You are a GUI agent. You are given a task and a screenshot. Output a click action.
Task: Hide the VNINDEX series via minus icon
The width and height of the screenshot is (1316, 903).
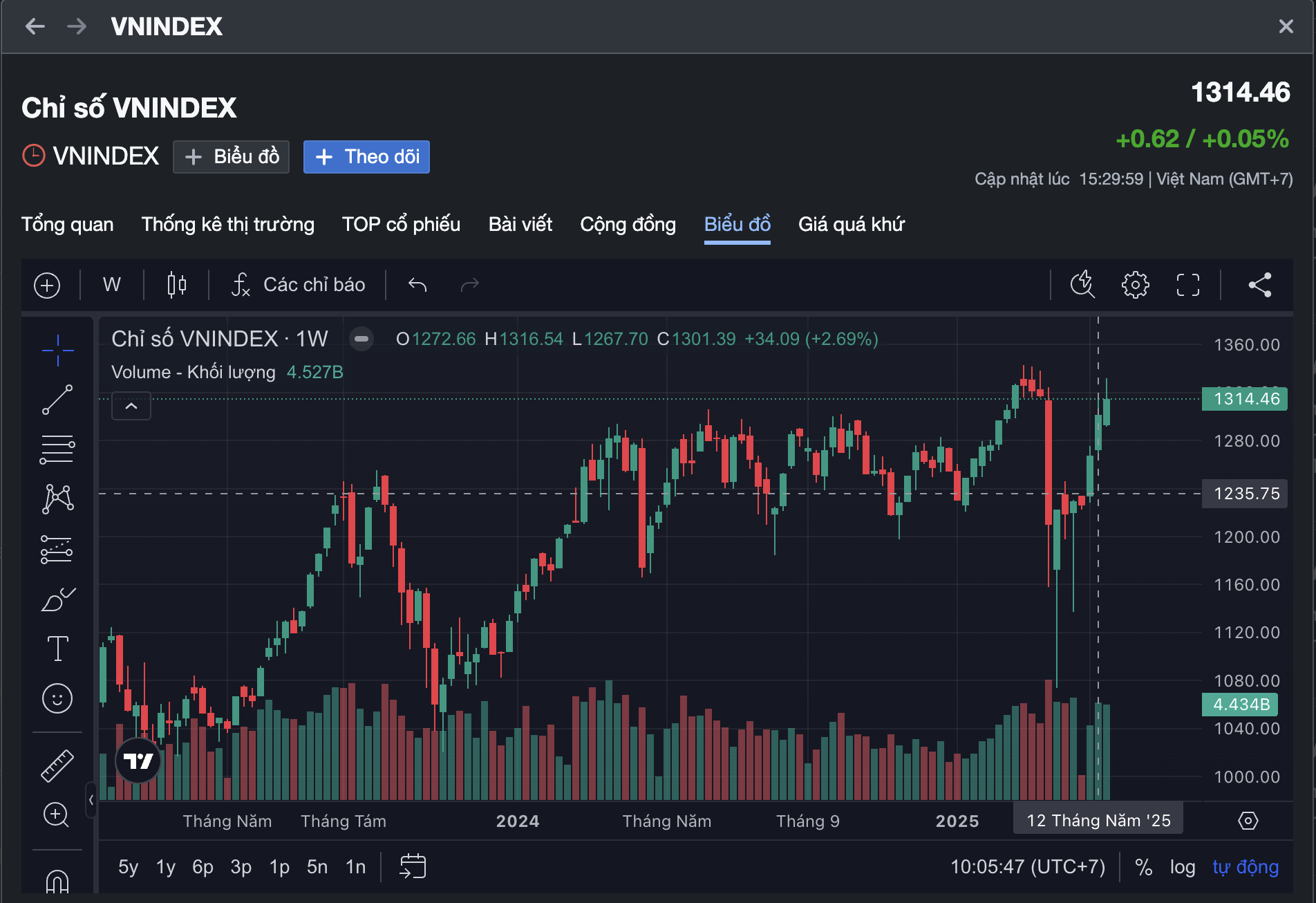coord(361,339)
